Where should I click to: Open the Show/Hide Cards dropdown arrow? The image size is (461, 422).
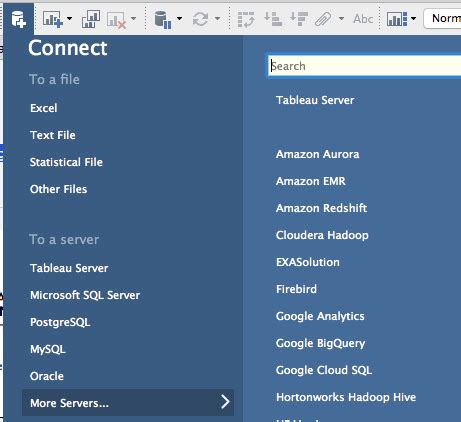click(413, 19)
